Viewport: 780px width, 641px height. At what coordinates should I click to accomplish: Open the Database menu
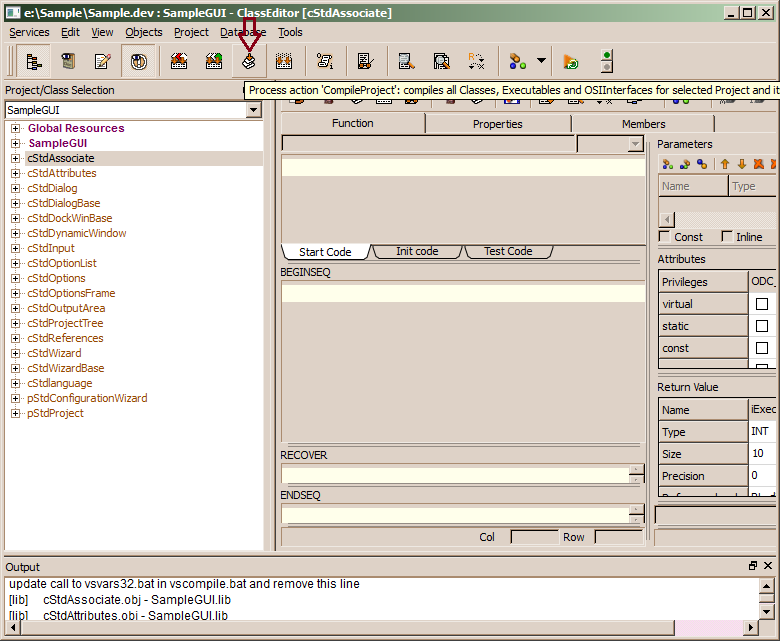[x=243, y=32]
